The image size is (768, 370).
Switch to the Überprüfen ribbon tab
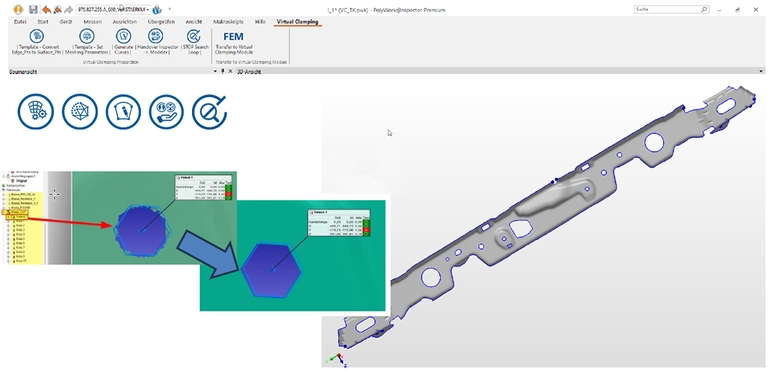(x=161, y=22)
